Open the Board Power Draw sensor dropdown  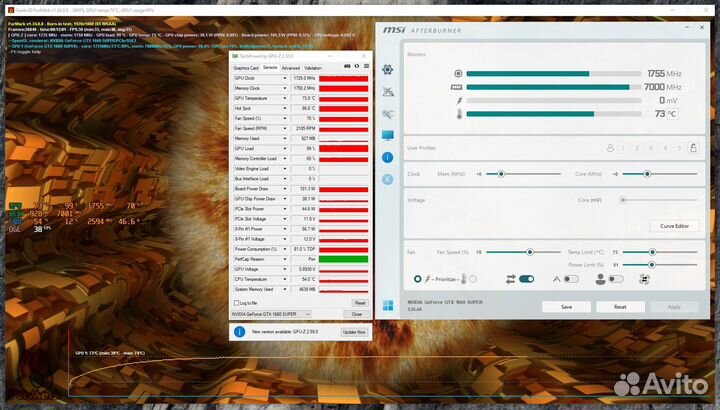285,189
